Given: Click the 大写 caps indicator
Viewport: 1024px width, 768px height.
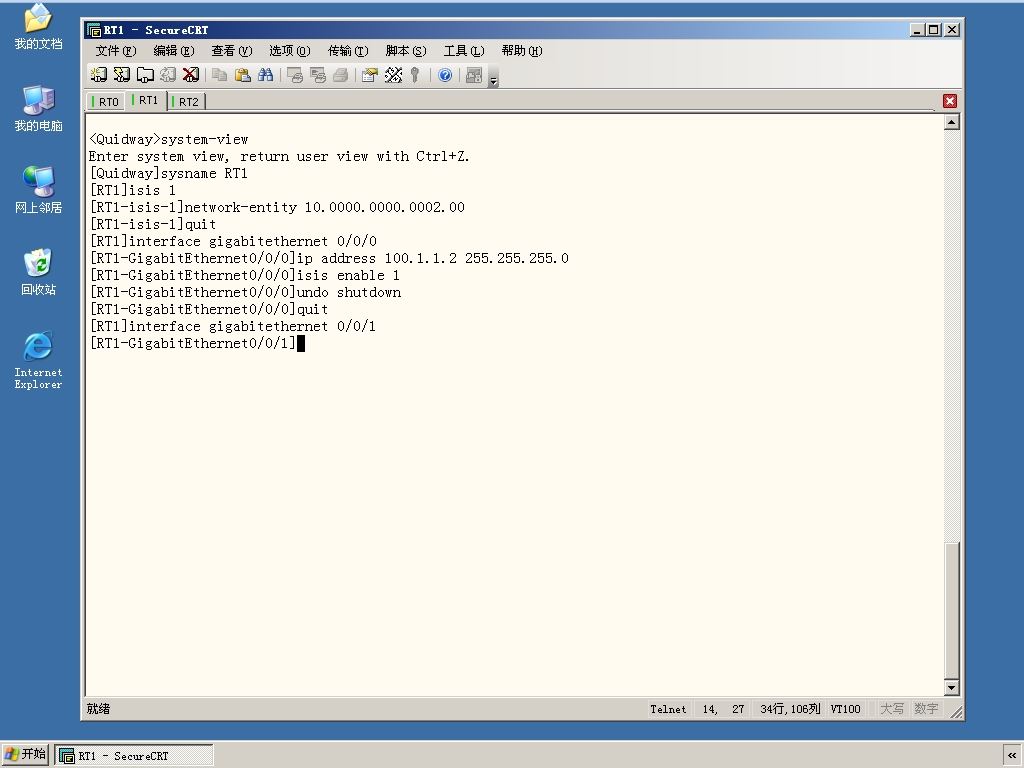Looking at the screenshot, I should (891, 709).
